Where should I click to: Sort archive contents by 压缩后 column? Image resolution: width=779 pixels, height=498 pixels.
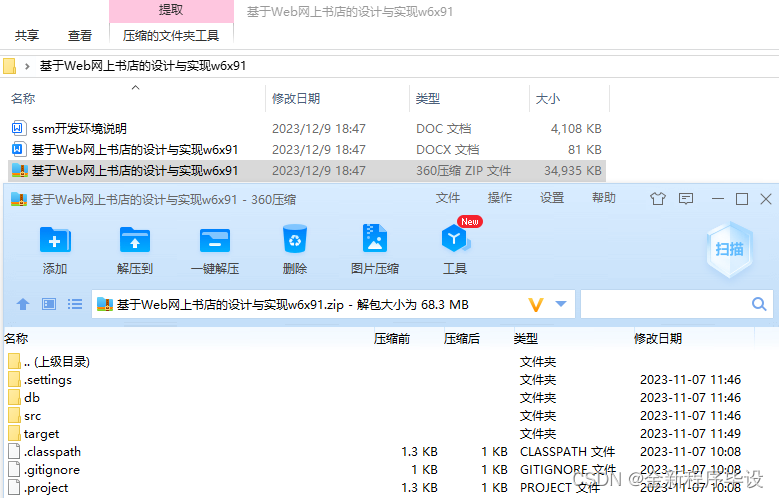462,338
